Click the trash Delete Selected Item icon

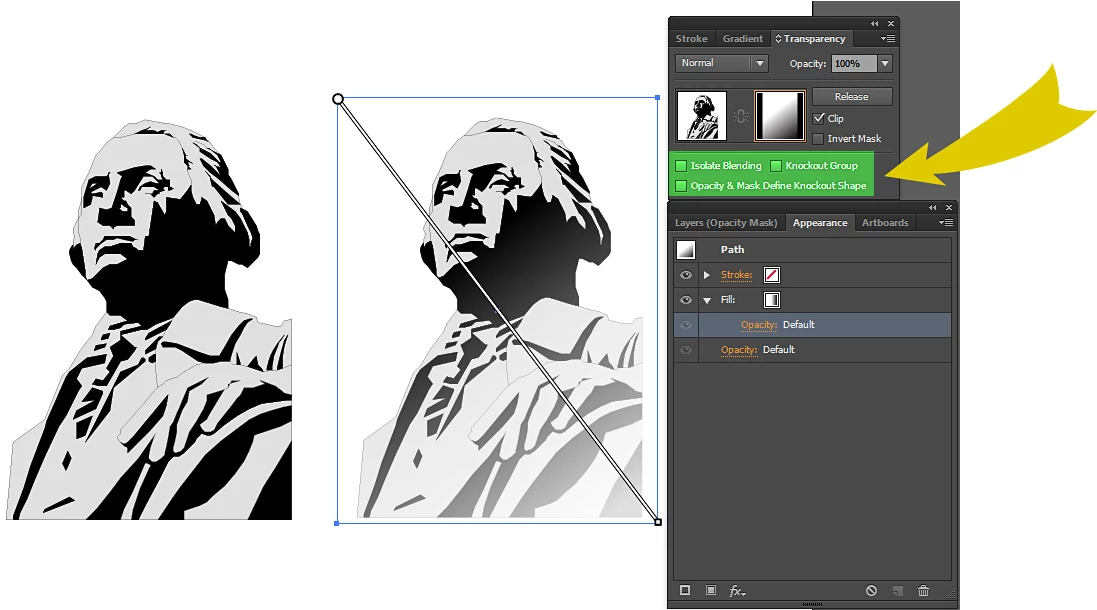(x=923, y=590)
